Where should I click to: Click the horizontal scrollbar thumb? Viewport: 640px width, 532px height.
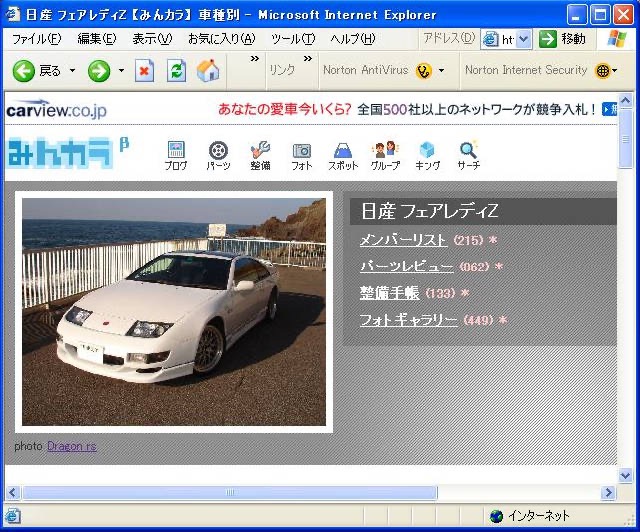tap(230, 492)
